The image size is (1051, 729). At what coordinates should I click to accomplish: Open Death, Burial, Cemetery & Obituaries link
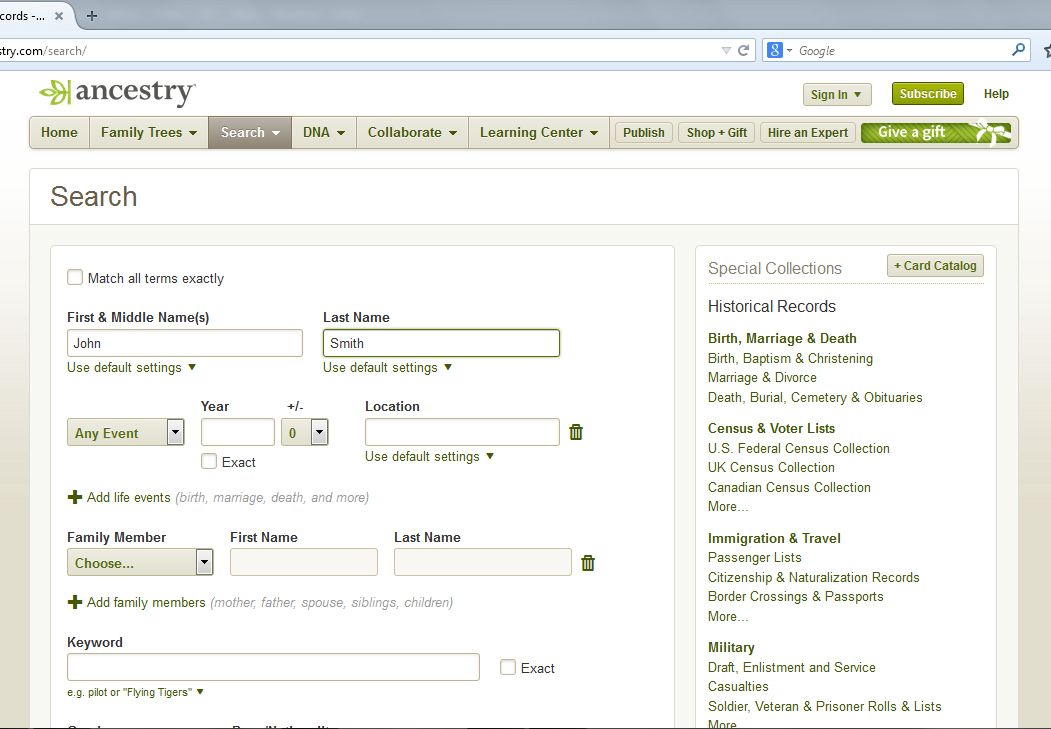(815, 397)
